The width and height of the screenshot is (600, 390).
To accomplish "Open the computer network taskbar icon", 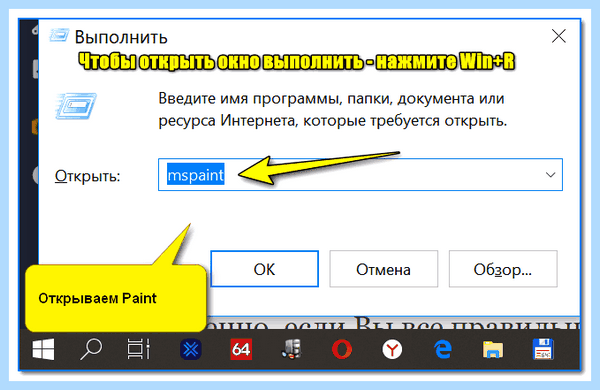I will (292, 349).
